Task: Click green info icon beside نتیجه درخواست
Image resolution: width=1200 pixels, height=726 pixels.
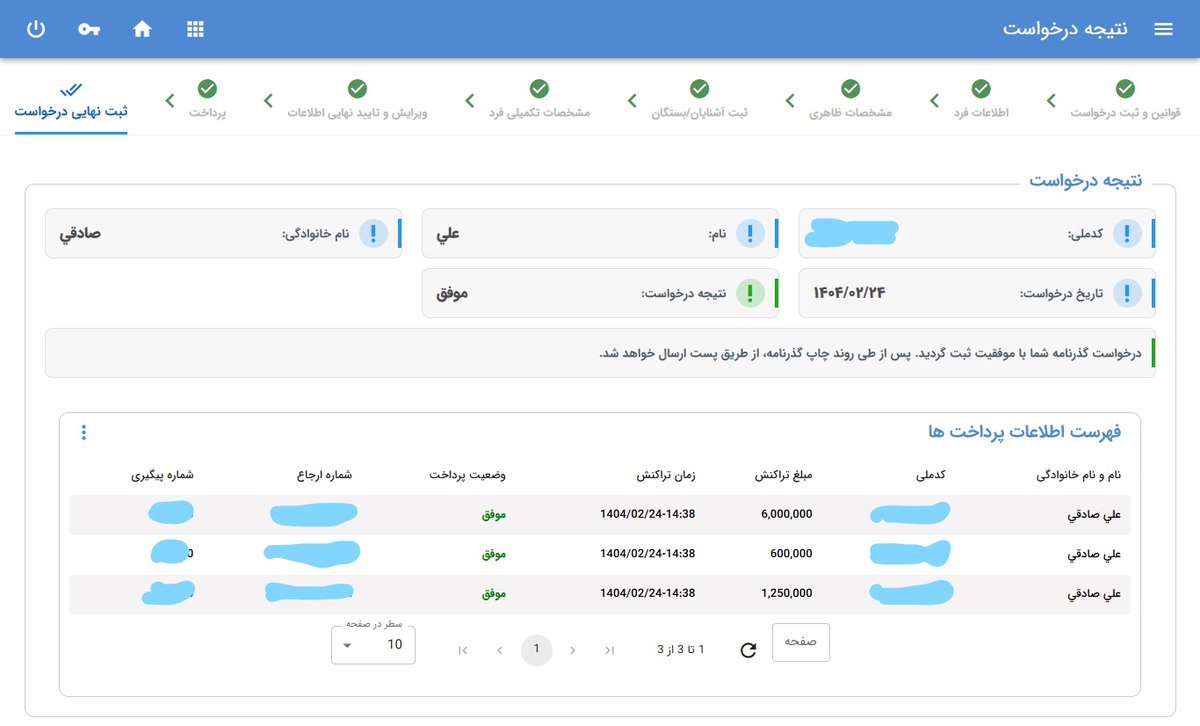Action: coord(750,293)
